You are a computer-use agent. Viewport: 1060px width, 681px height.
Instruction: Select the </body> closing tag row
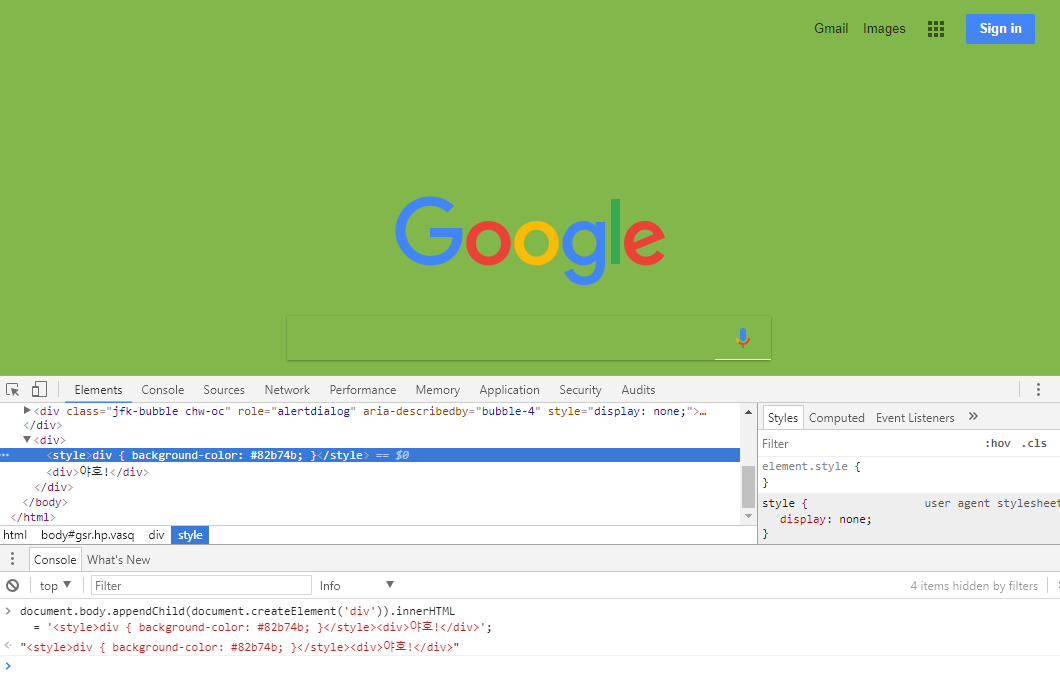[45, 502]
